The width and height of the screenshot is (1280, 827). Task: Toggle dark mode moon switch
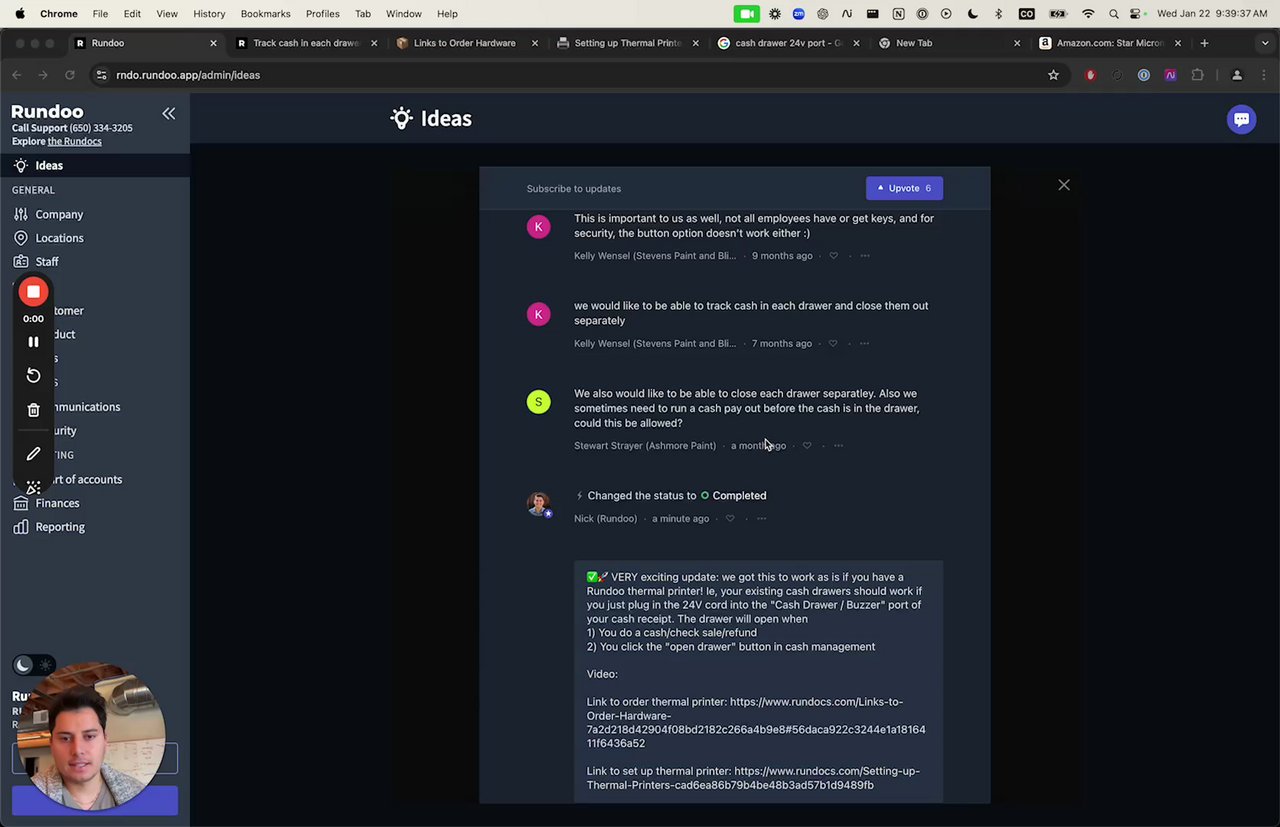(x=34, y=666)
